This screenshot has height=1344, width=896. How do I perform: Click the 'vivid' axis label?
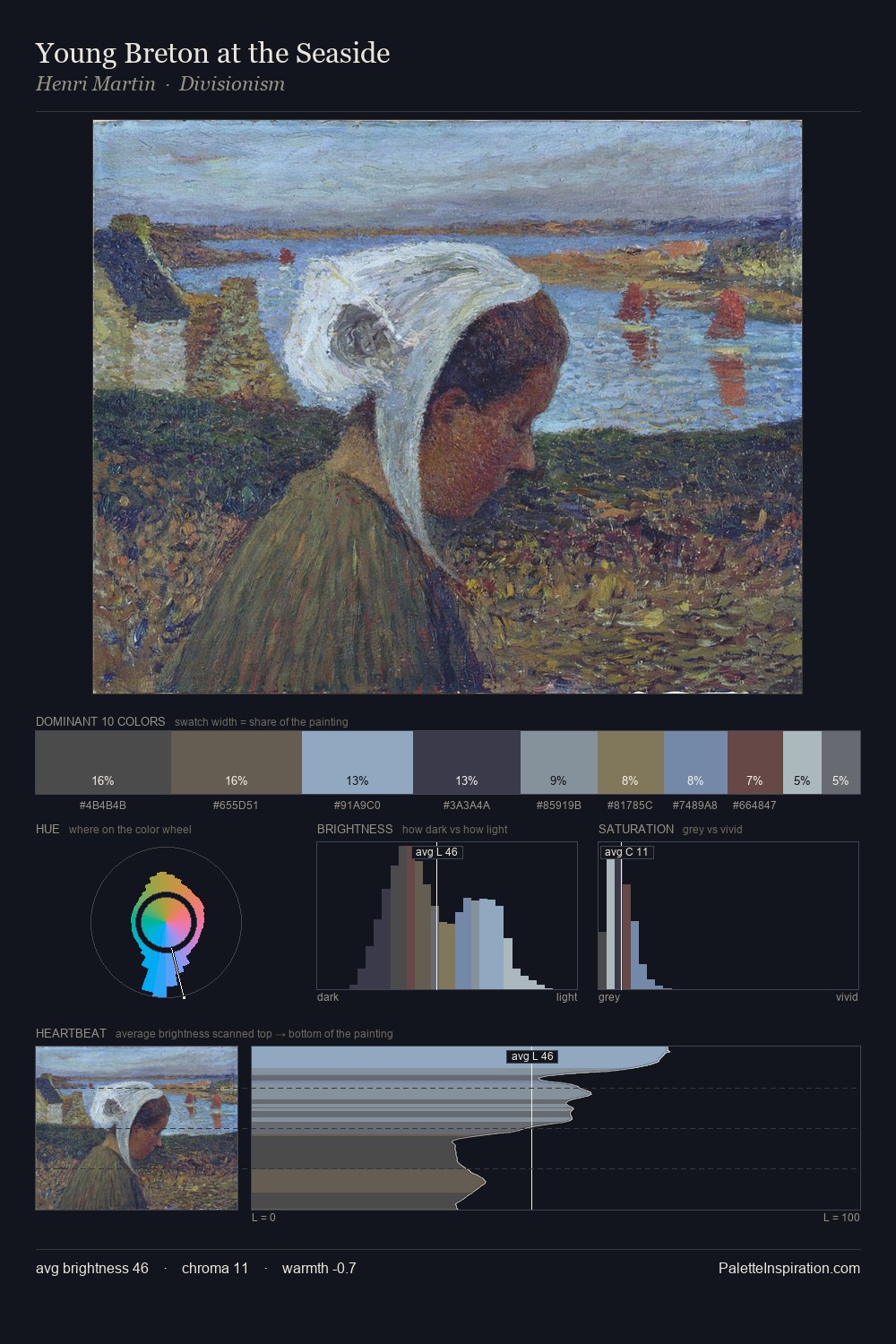pyautogui.click(x=847, y=997)
